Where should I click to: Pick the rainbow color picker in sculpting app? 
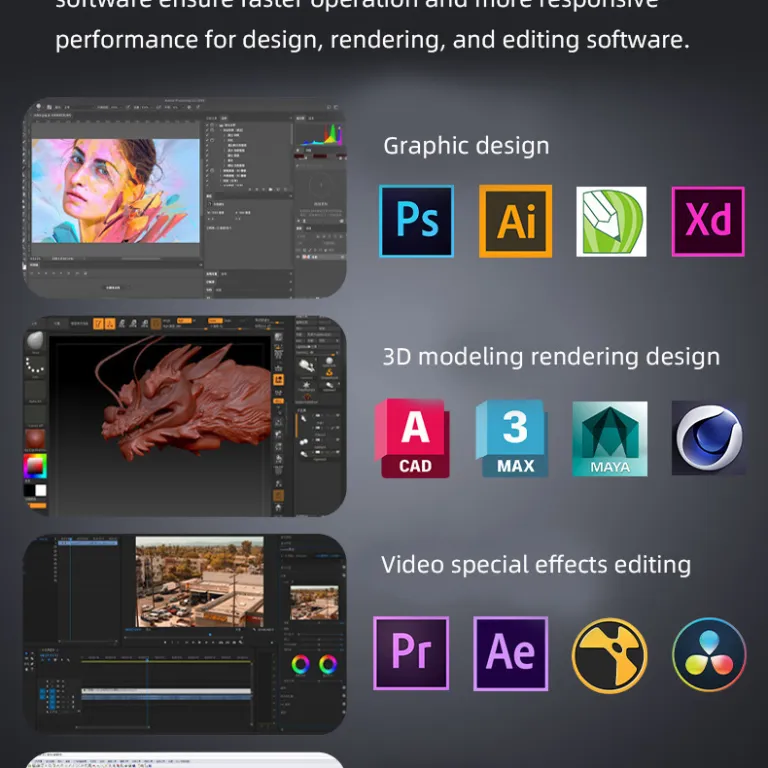(x=35, y=466)
